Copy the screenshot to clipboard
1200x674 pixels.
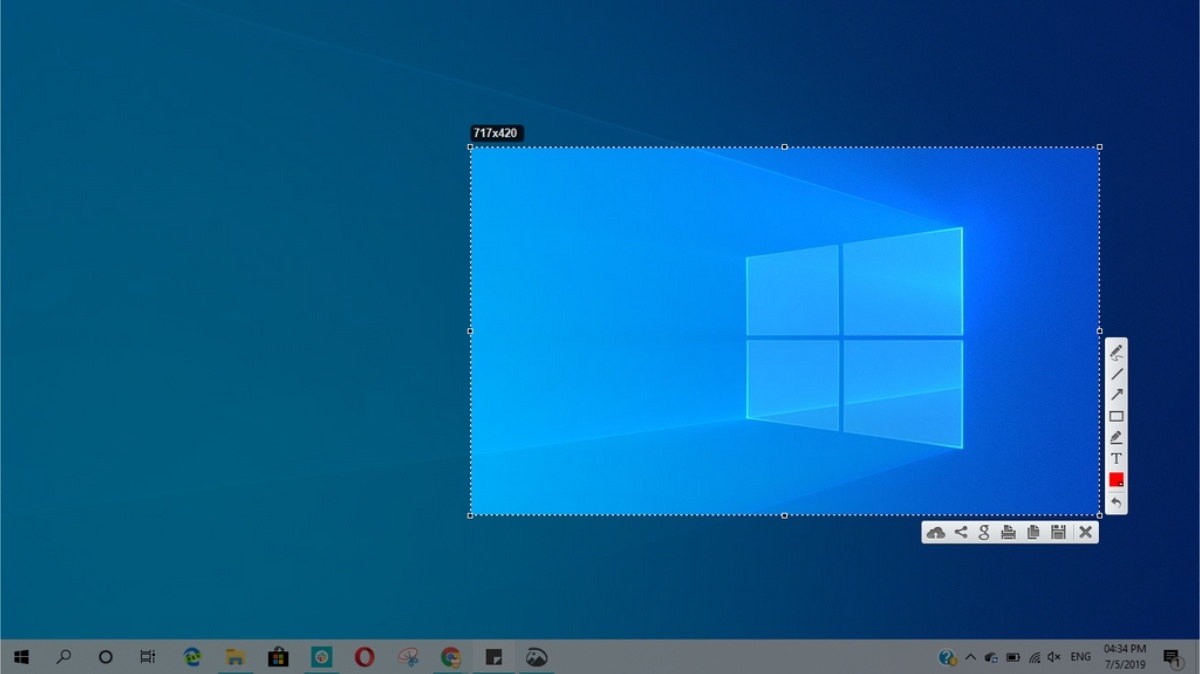[x=1033, y=533]
